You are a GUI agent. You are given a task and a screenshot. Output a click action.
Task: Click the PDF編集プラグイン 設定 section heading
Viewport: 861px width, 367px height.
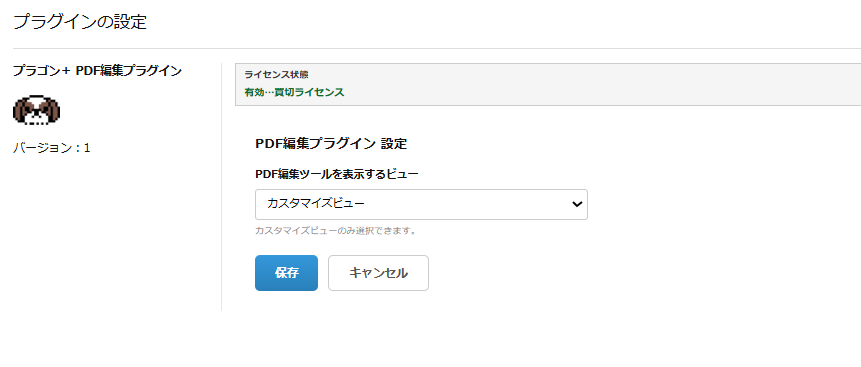331,144
